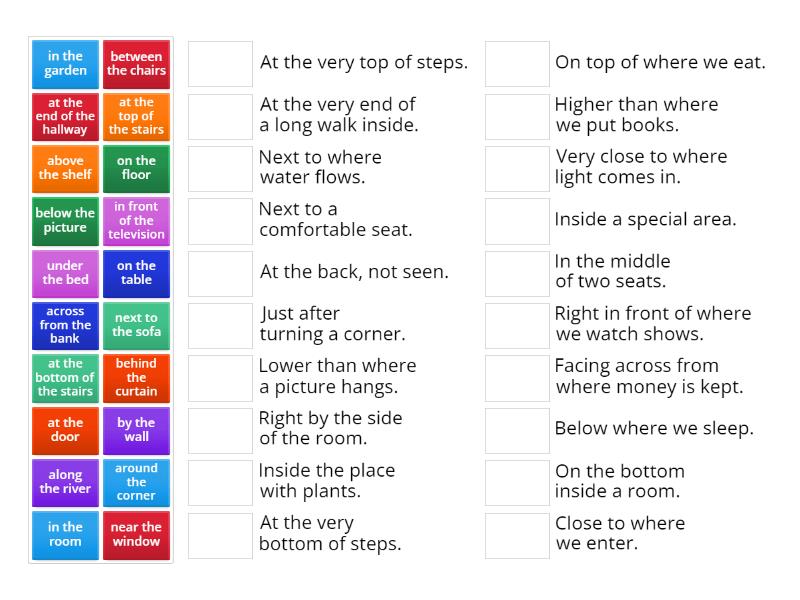Select the 'under the bed' purple tile
The image size is (800, 600).
point(64,273)
